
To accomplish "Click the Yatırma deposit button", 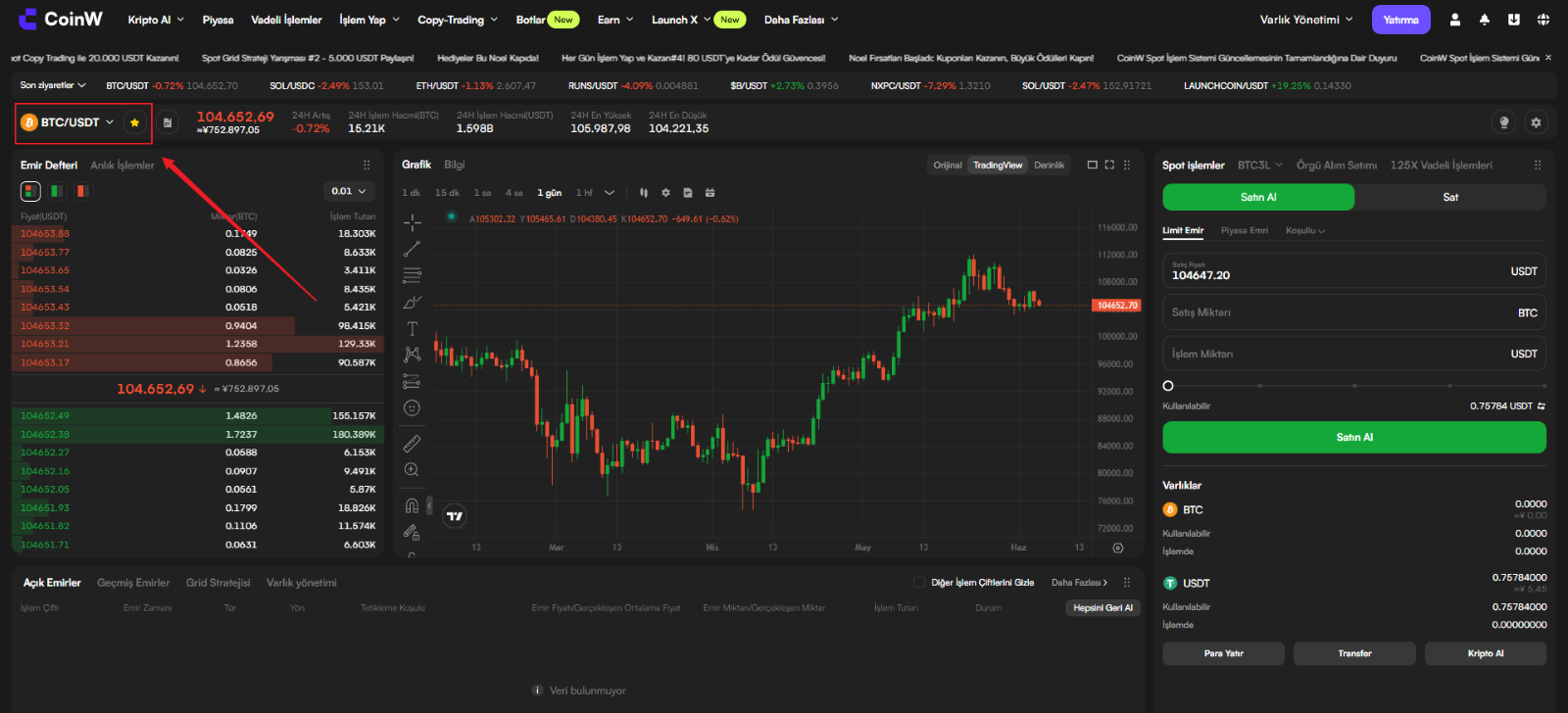I will pos(1401,20).
